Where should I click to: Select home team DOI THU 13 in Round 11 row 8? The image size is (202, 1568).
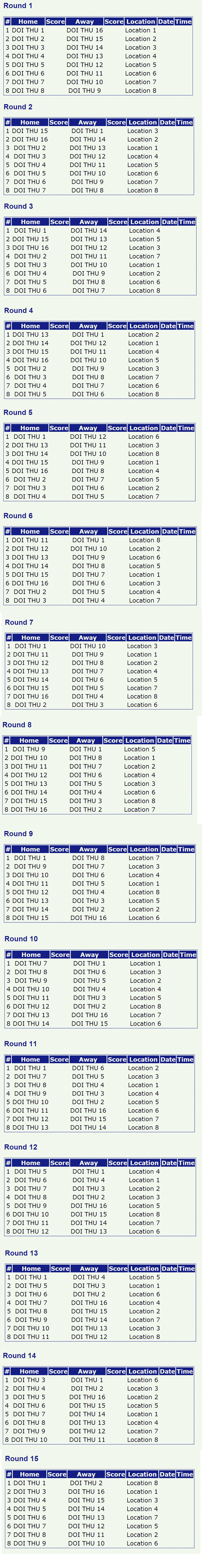[x=30, y=1127]
